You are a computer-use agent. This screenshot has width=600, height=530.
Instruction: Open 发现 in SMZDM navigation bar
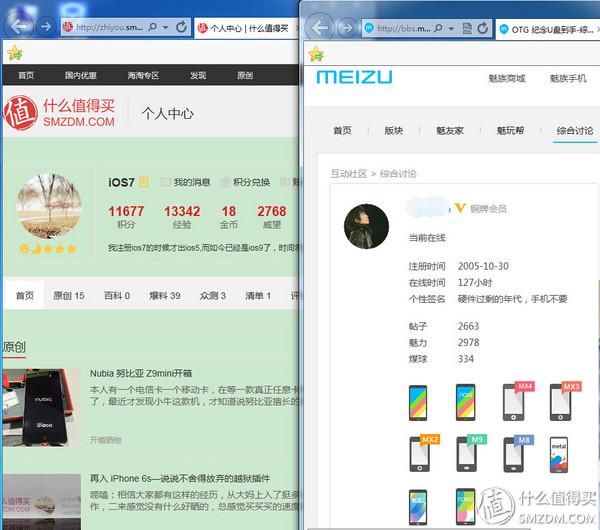click(198, 75)
